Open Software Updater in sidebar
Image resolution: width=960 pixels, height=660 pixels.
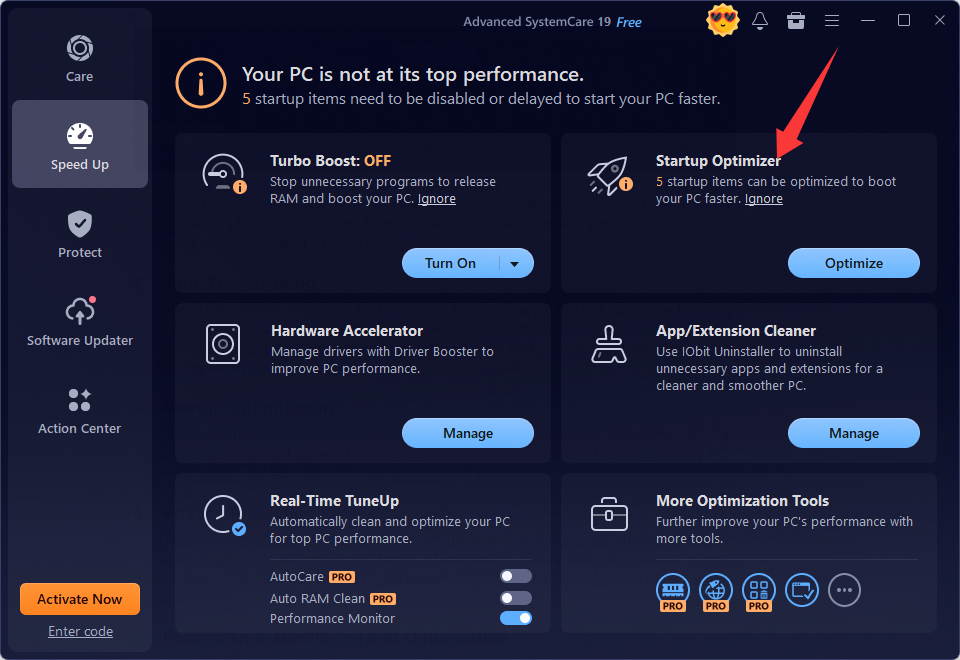click(x=80, y=323)
